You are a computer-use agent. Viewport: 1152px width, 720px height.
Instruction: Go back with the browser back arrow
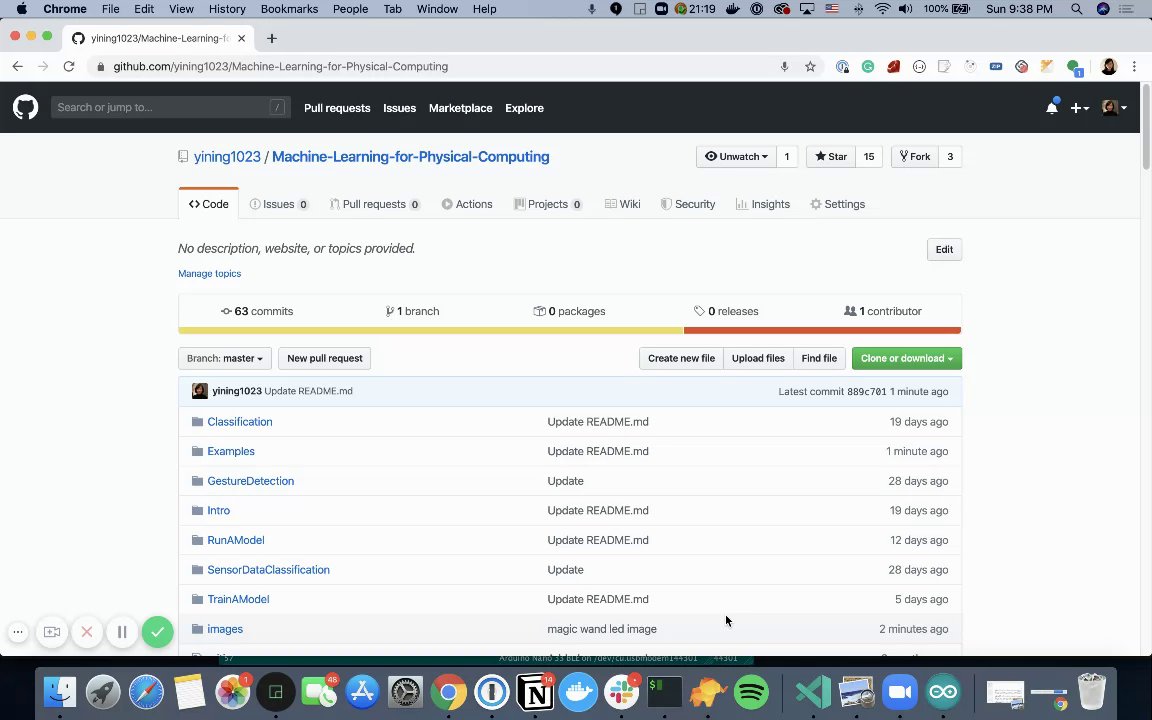pos(18,66)
